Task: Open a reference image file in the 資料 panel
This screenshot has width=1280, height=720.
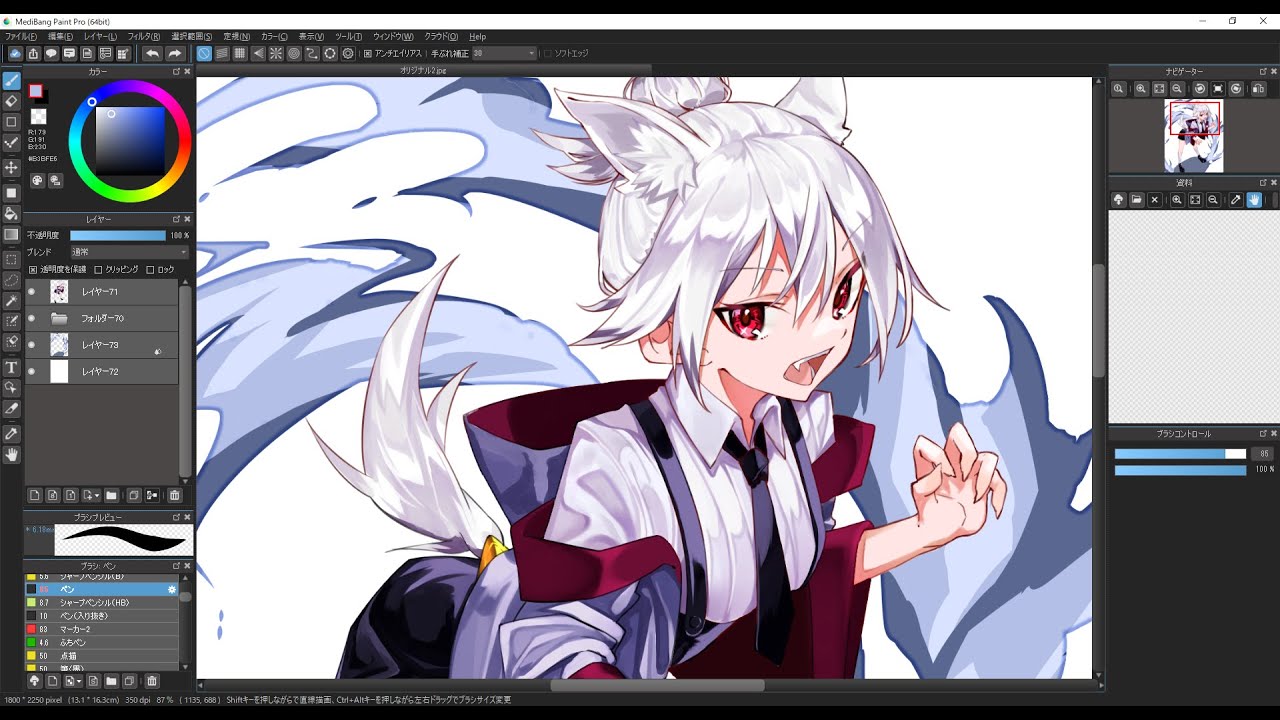Action: [1137, 200]
